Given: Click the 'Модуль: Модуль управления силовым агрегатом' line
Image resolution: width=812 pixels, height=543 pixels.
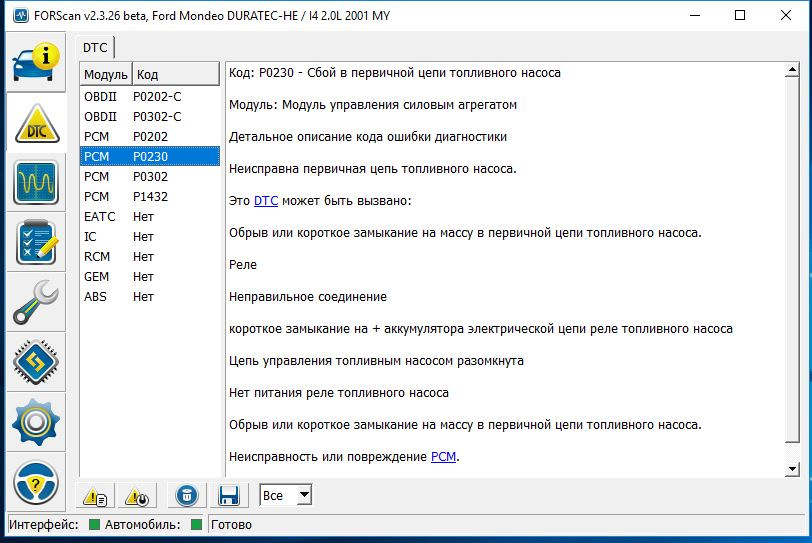Looking at the screenshot, I should point(373,105).
